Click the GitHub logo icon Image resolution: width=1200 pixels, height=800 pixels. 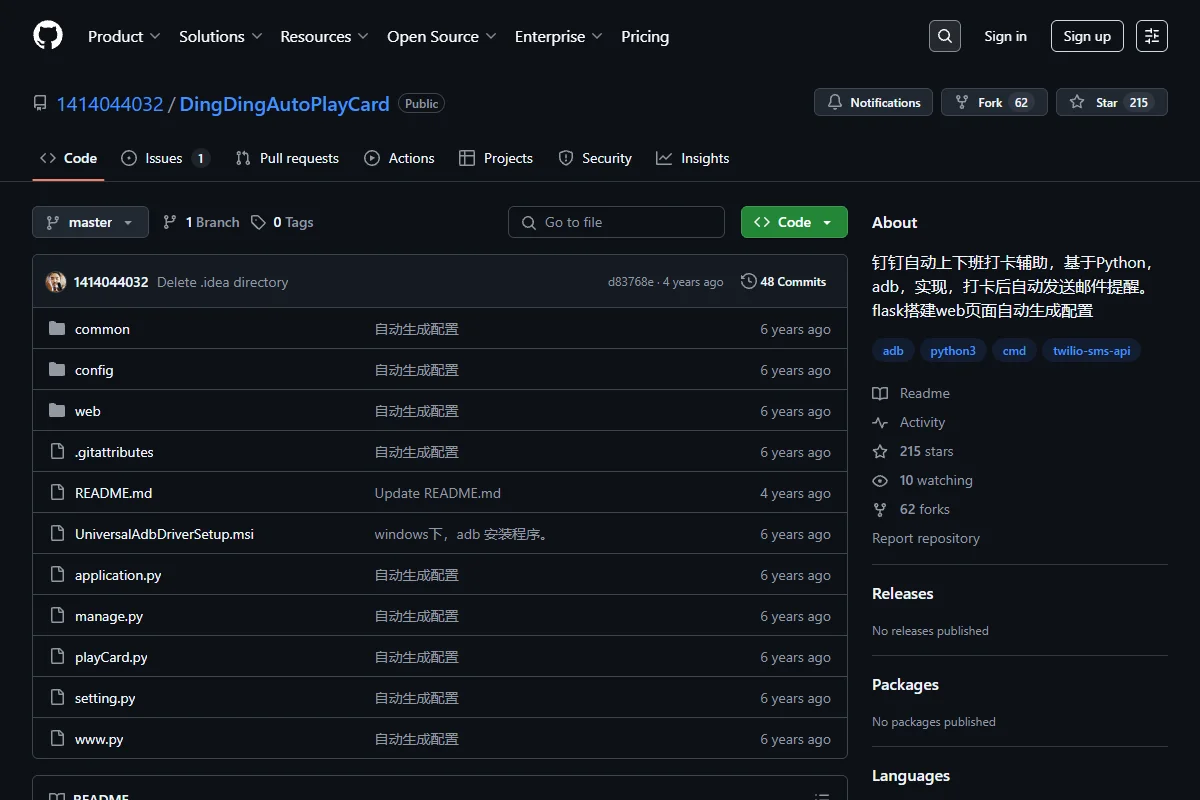(48, 36)
